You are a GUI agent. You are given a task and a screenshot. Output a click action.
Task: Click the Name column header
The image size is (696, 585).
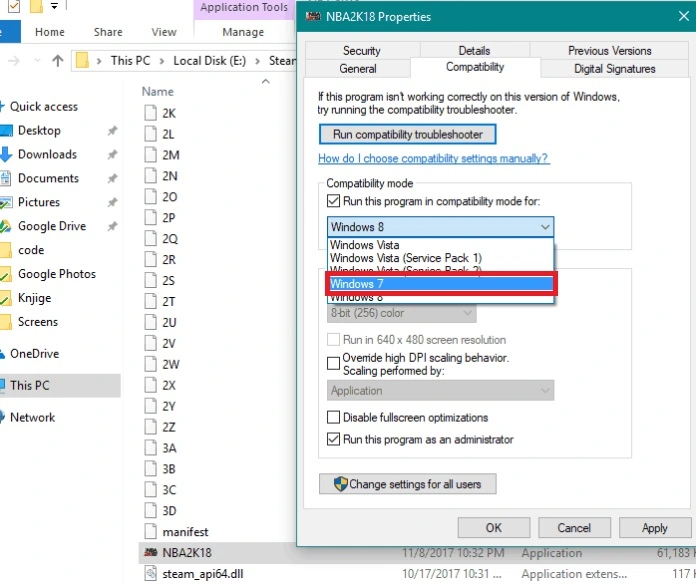coord(158,91)
